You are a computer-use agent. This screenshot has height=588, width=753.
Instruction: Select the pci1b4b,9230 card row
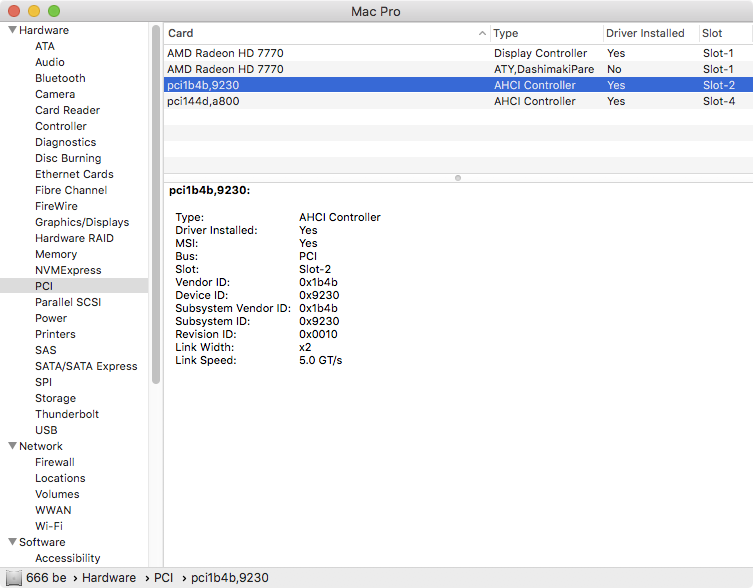click(458, 85)
